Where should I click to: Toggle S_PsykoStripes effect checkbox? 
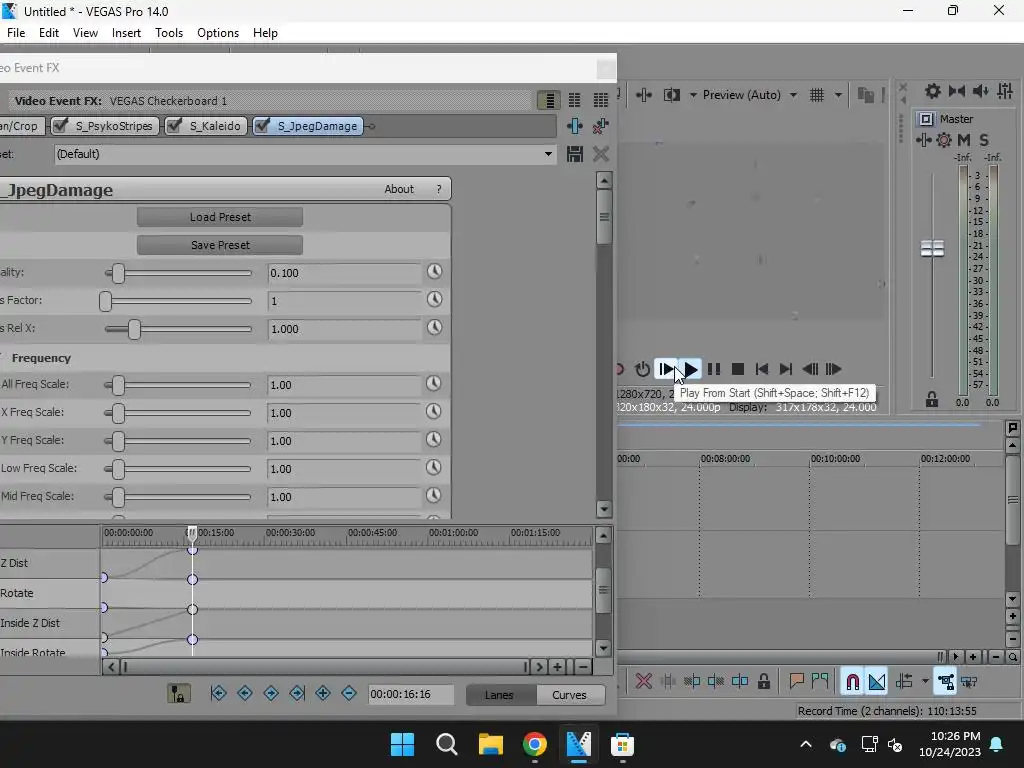tap(61, 125)
